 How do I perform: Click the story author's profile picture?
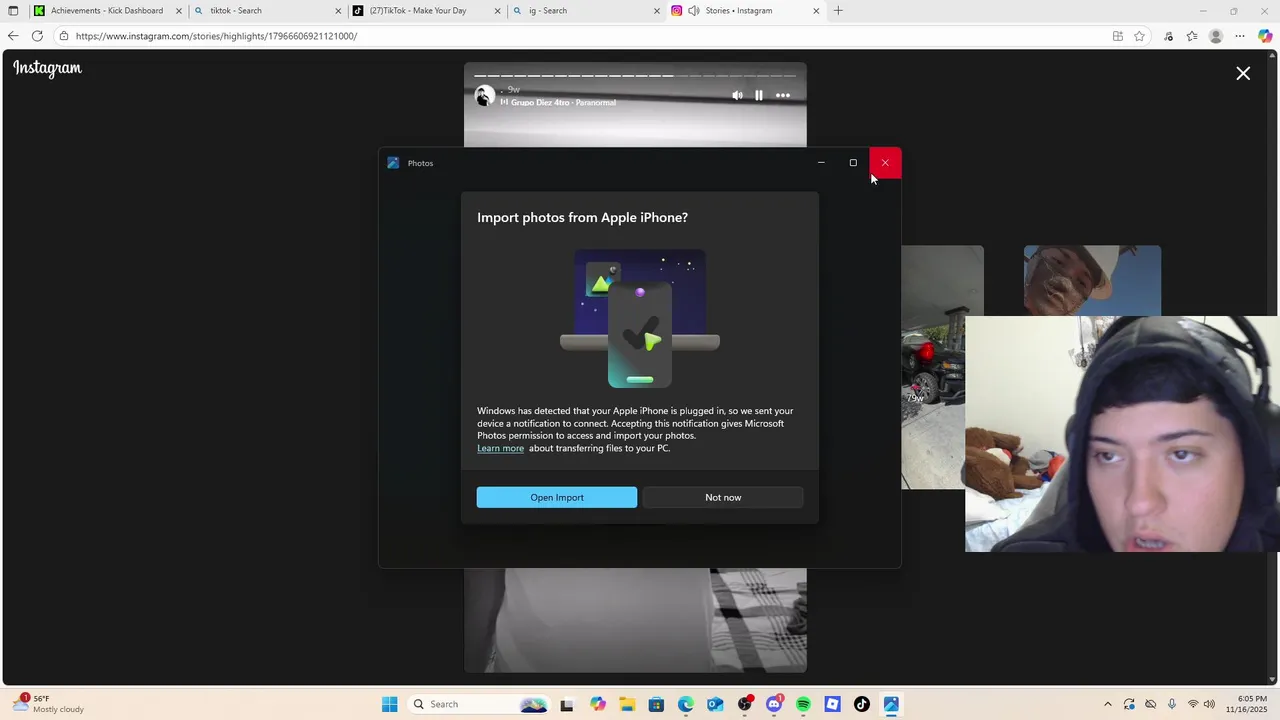485,96
